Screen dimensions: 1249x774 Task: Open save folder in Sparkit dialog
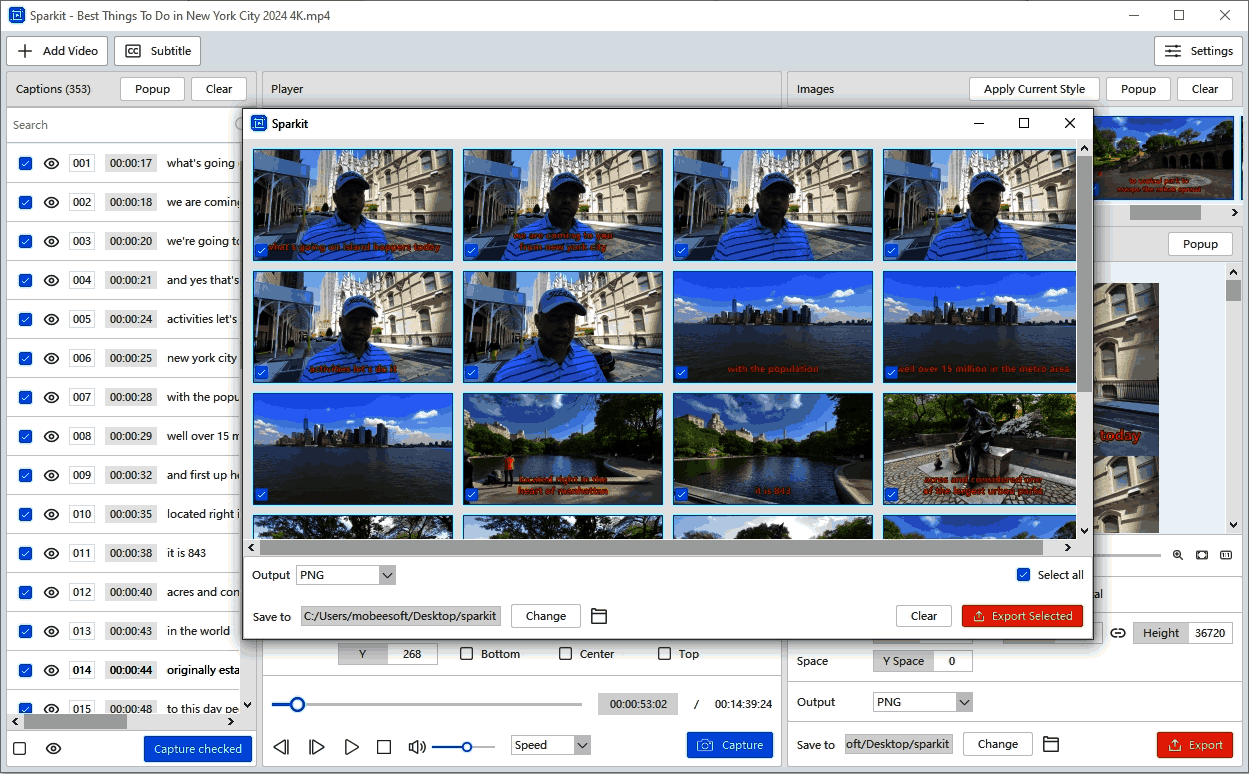(599, 616)
